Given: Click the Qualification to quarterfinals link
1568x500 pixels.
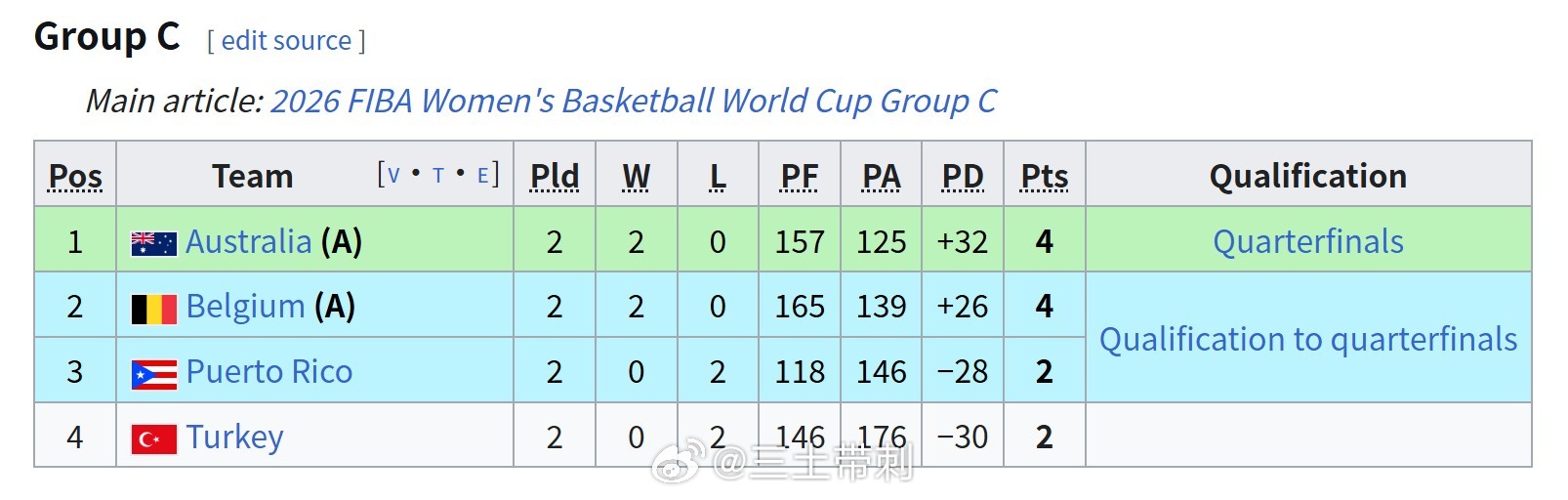Looking at the screenshot, I should tap(1308, 340).
